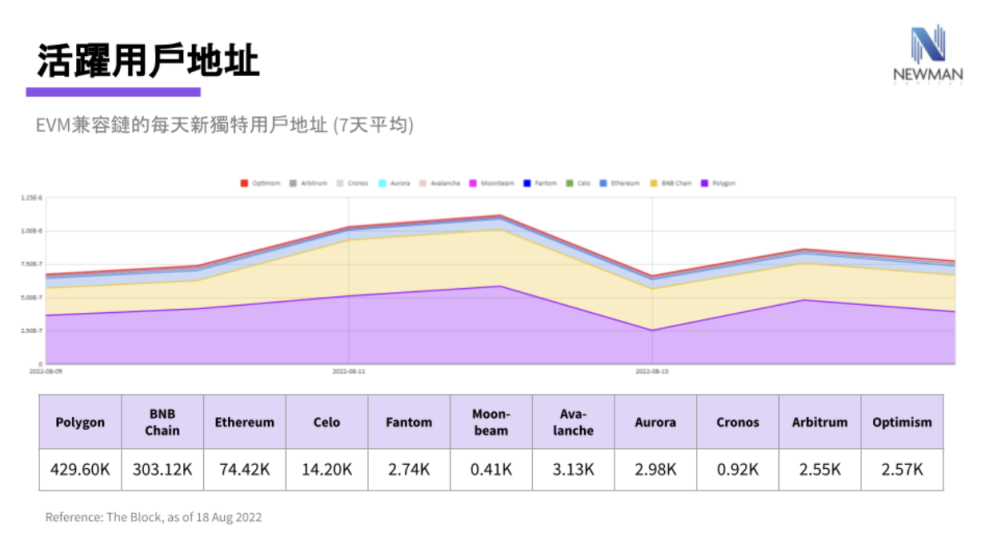Screen dimensions: 981x533
Task: Click the 2.57K value cell
Action: click(x=902, y=469)
